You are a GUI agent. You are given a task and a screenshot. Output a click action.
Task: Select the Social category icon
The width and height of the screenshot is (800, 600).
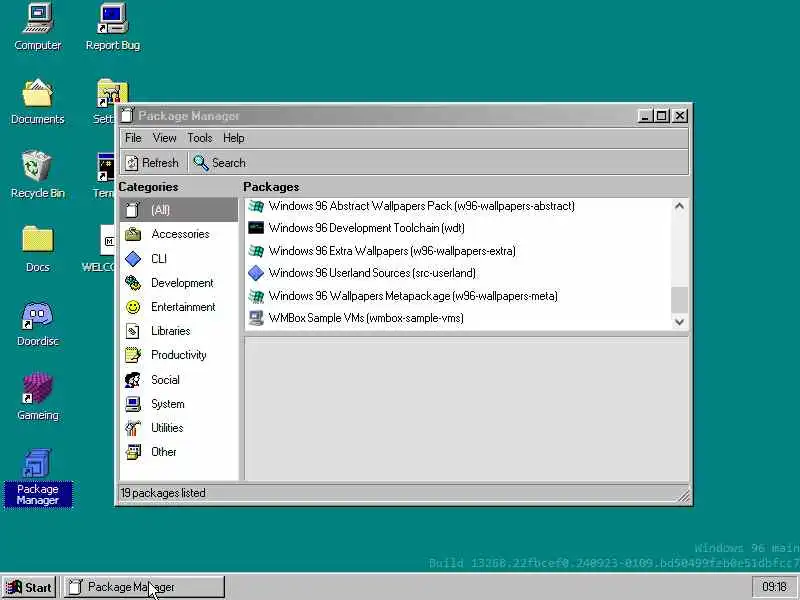pos(133,380)
